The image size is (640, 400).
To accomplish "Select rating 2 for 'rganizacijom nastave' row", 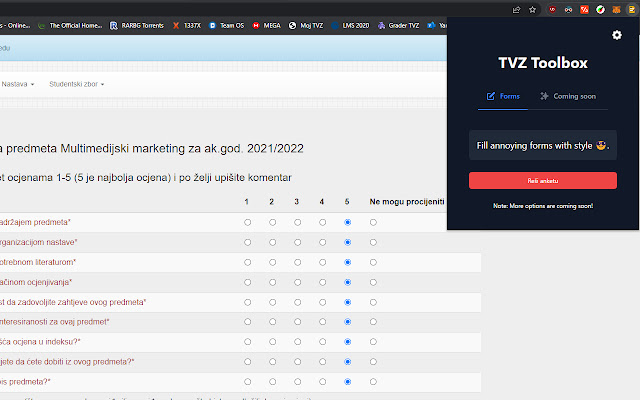I will pyautogui.click(x=272, y=242).
